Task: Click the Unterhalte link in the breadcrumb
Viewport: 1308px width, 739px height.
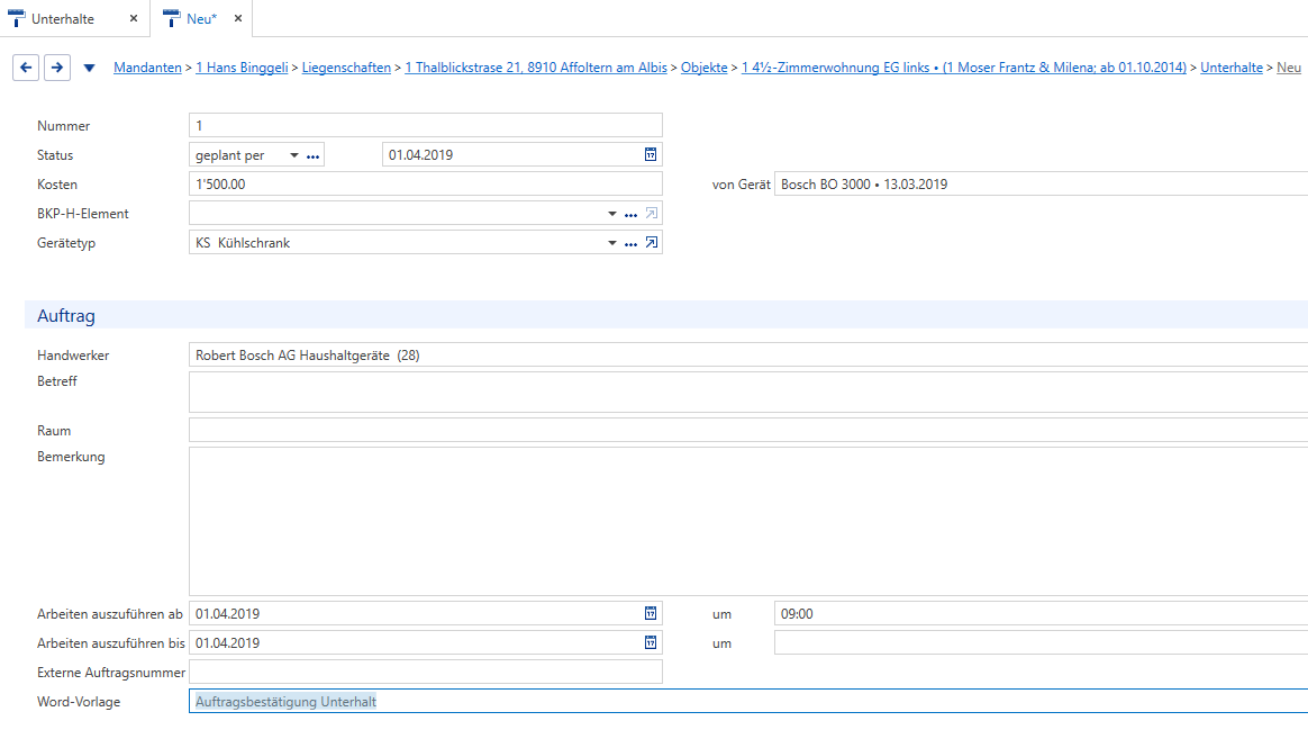Action: pos(1231,67)
